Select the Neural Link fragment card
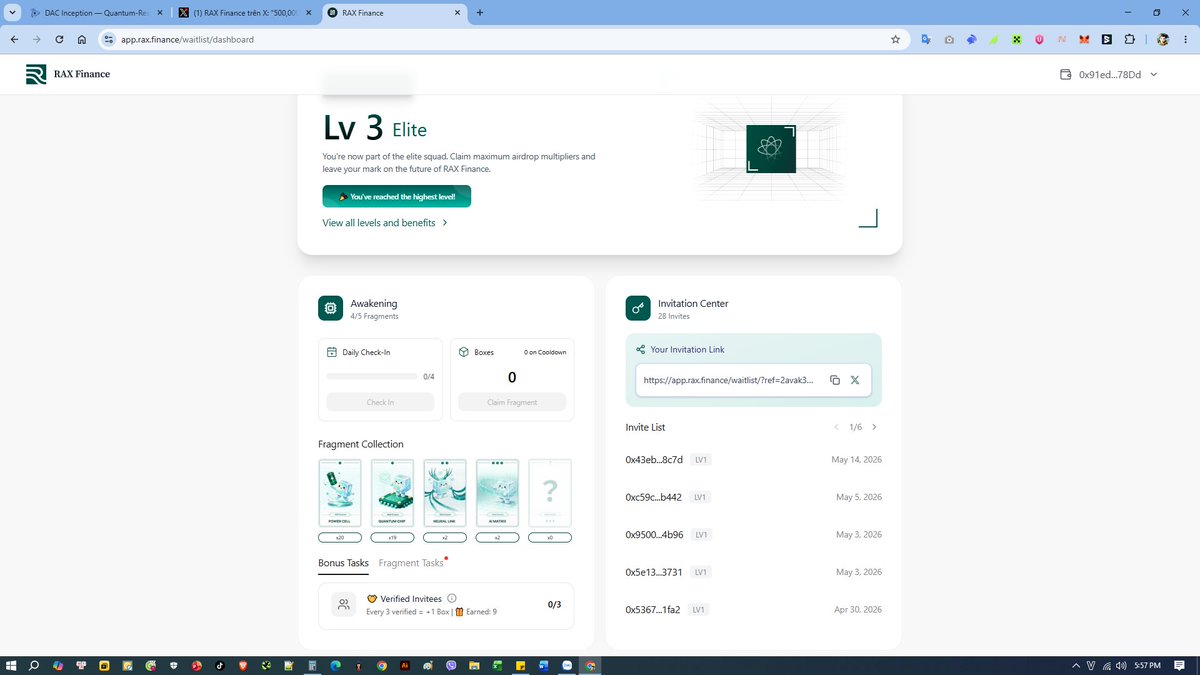Screen dimensions: 1200x675 point(444,493)
